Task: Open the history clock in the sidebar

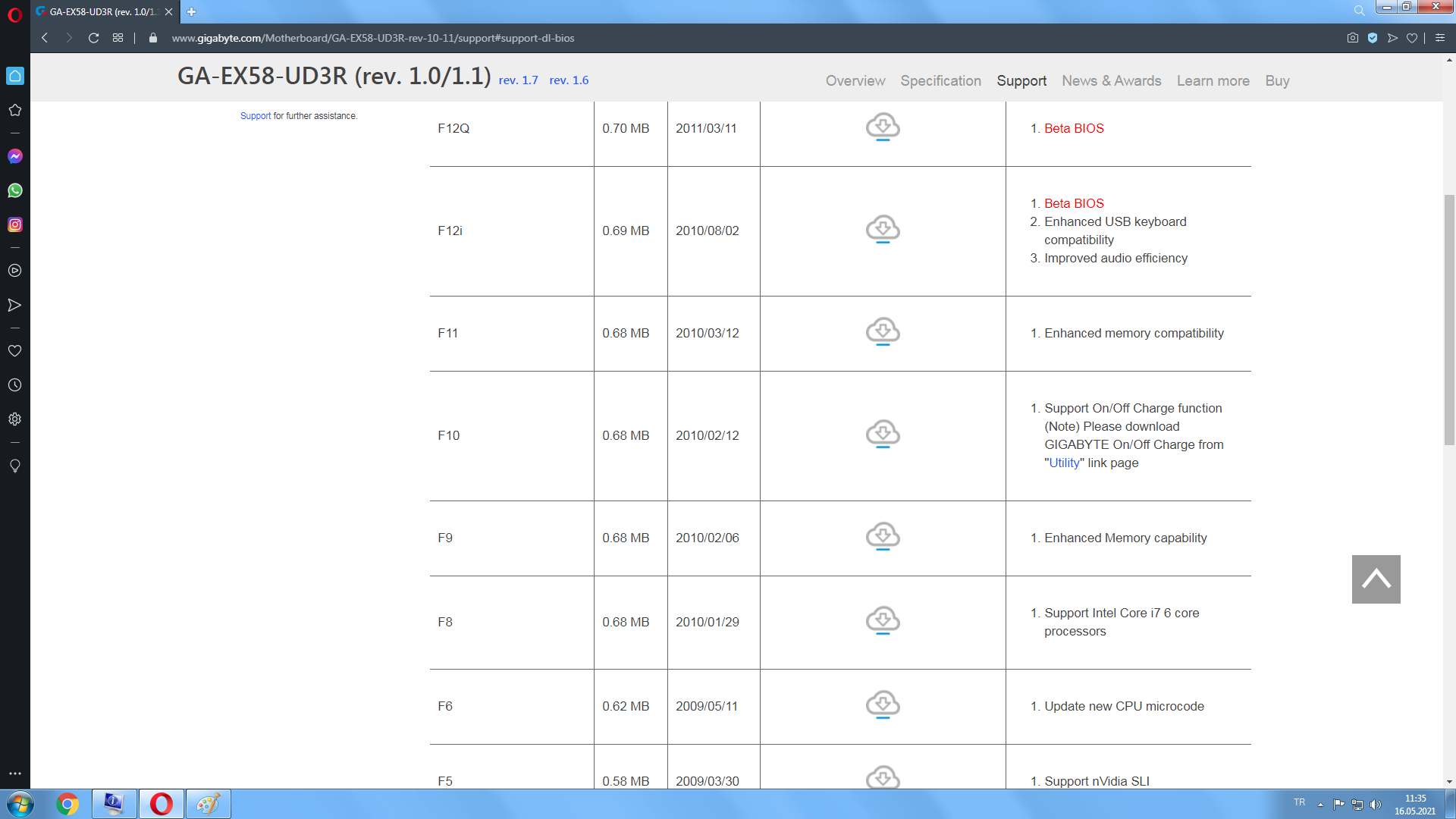Action: click(14, 385)
